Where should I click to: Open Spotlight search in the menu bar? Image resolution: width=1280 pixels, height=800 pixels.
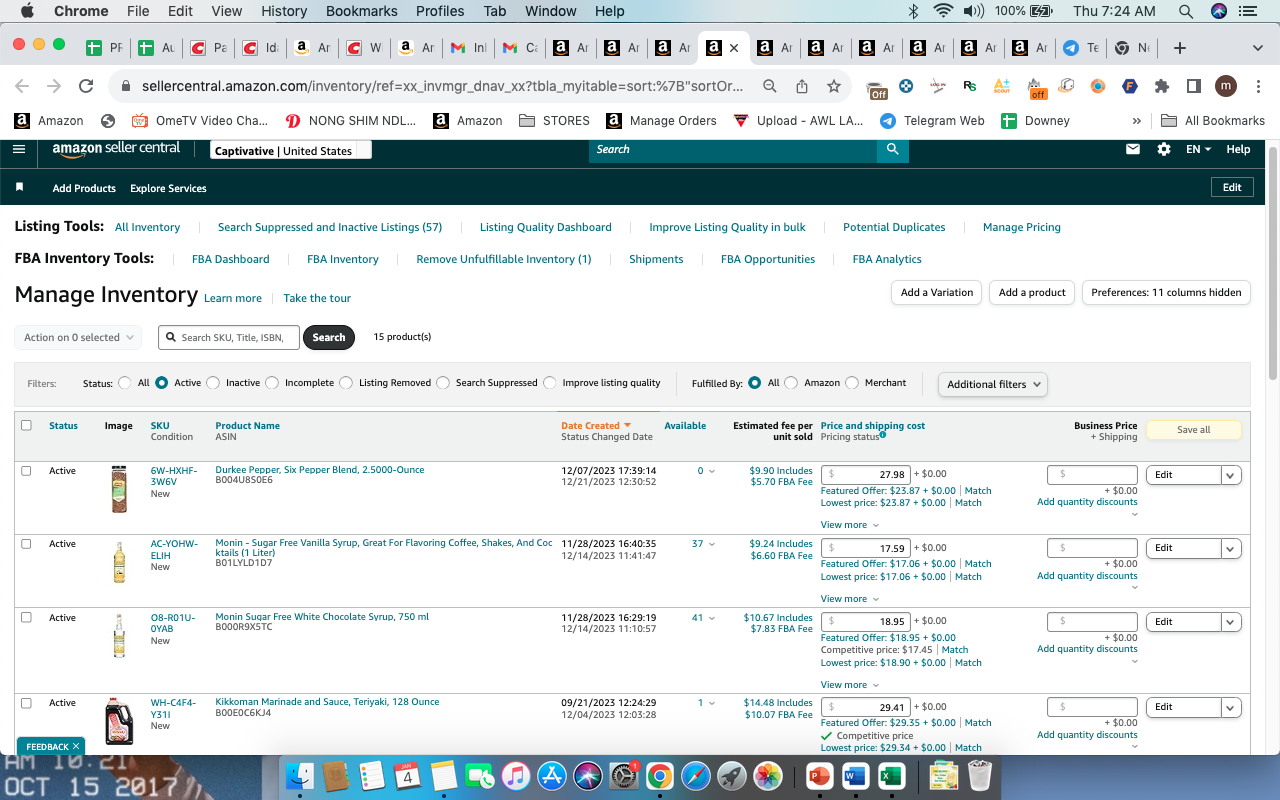pyautogui.click(x=1186, y=11)
